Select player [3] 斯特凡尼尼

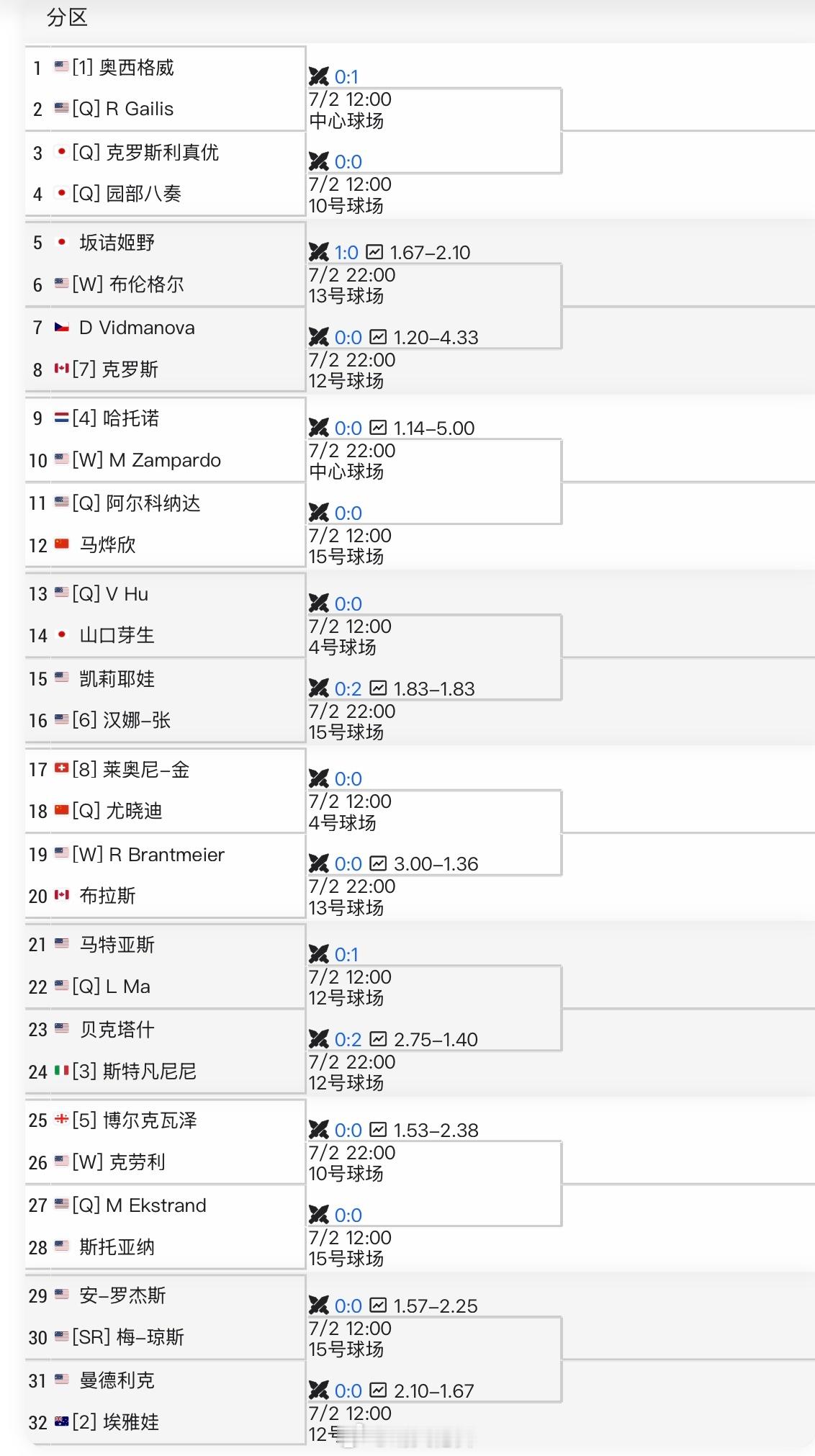pos(134,1071)
